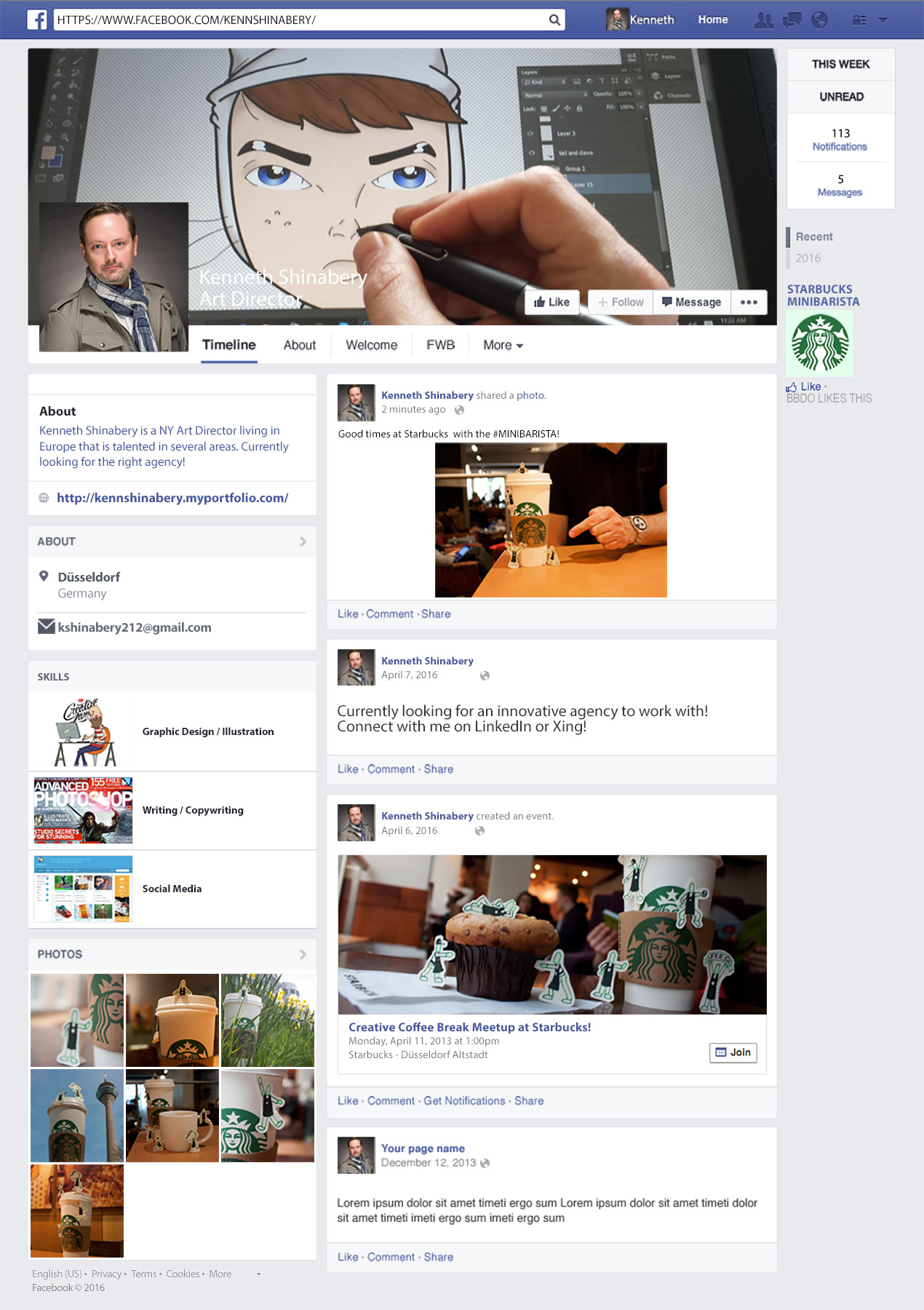Switch to the Timeline tab
The height and width of the screenshot is (1310, 924).
229,345
